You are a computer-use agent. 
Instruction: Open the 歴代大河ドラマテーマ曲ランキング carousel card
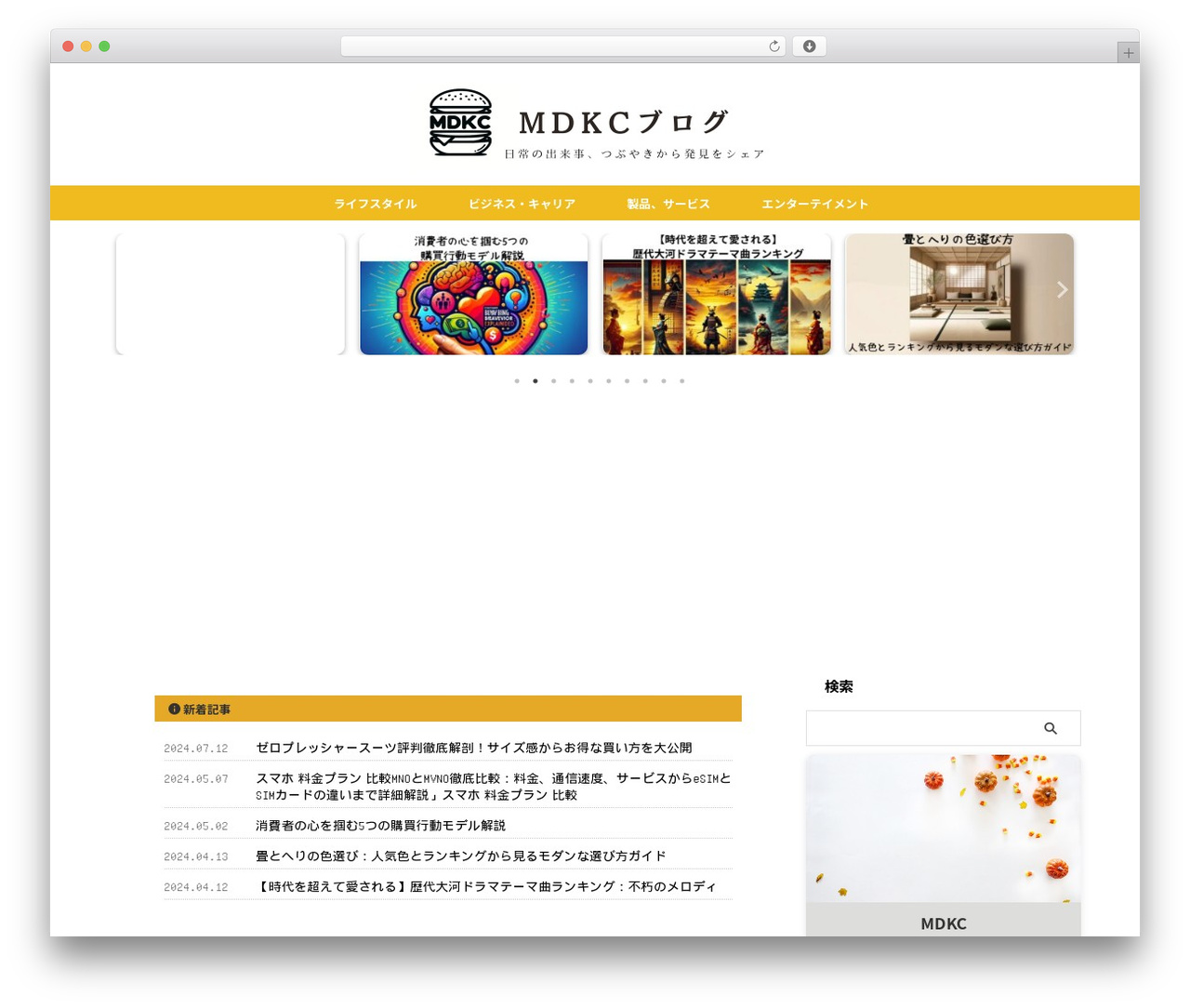click(717, 294)
